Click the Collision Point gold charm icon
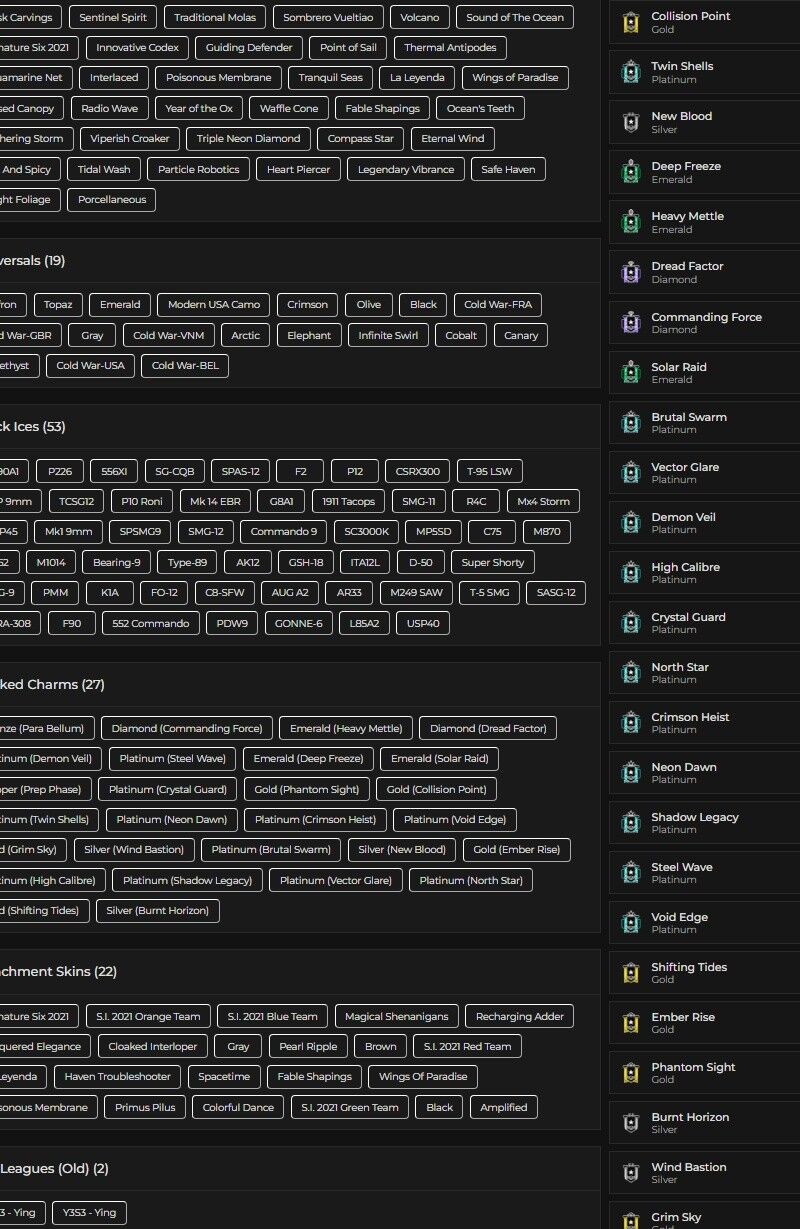Viewport: 800px width, 1229px height. [630, 22]
